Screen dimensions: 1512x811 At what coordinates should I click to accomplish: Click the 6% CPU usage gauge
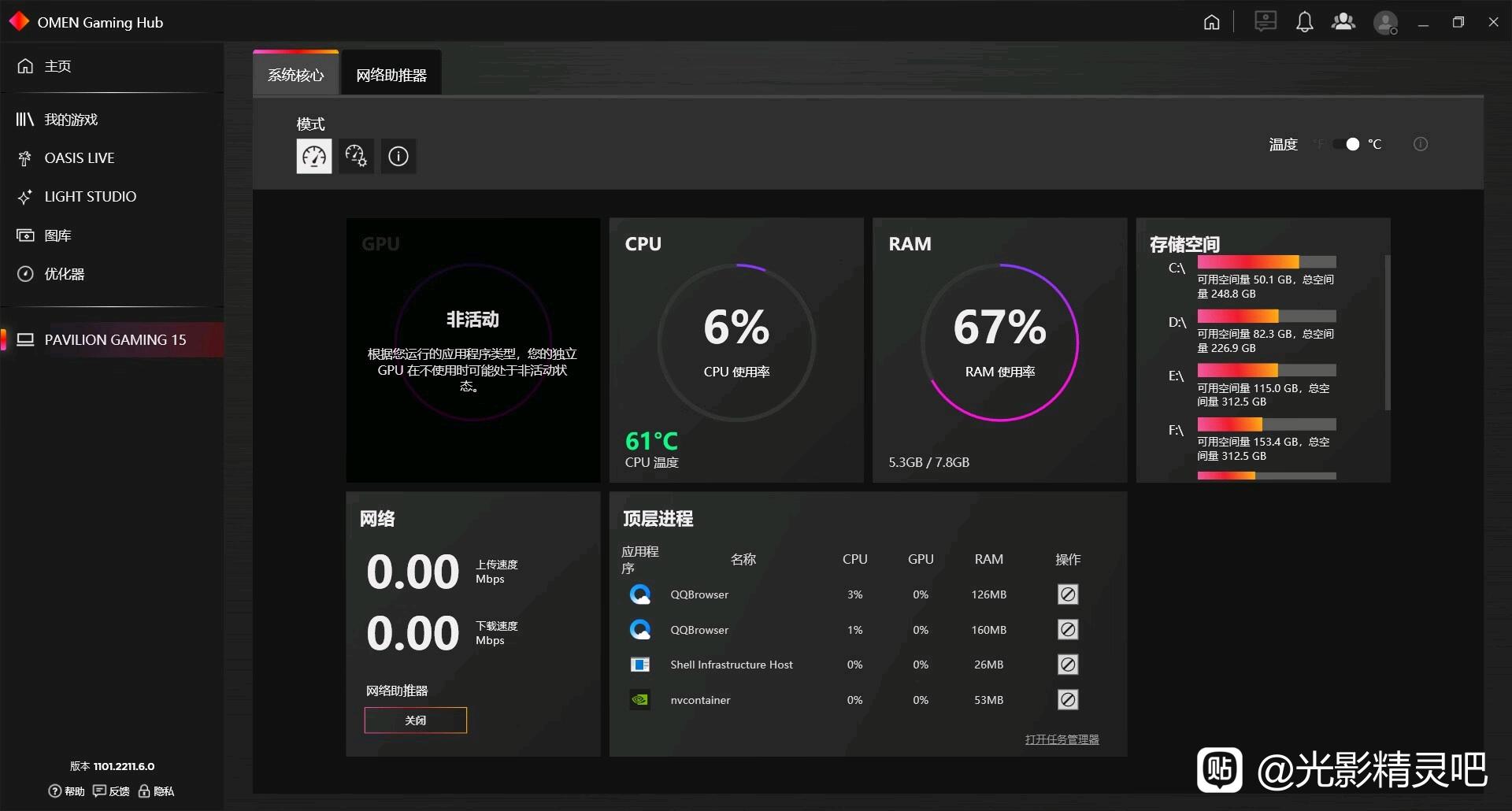(x=736, y=343)
